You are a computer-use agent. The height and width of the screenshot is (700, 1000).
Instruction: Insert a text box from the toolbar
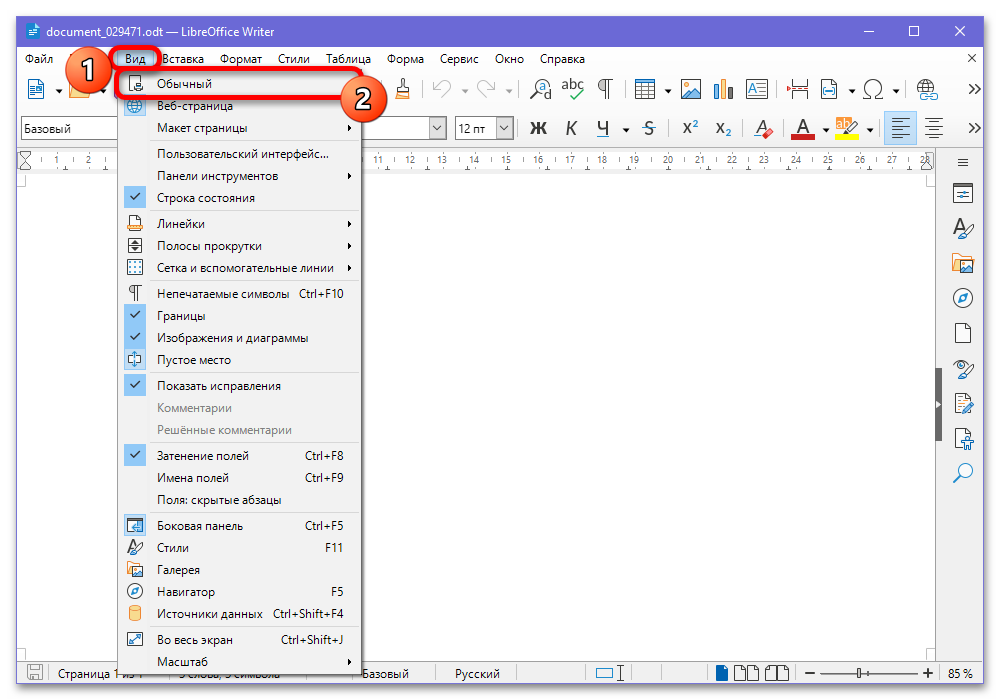click(757, 89)
